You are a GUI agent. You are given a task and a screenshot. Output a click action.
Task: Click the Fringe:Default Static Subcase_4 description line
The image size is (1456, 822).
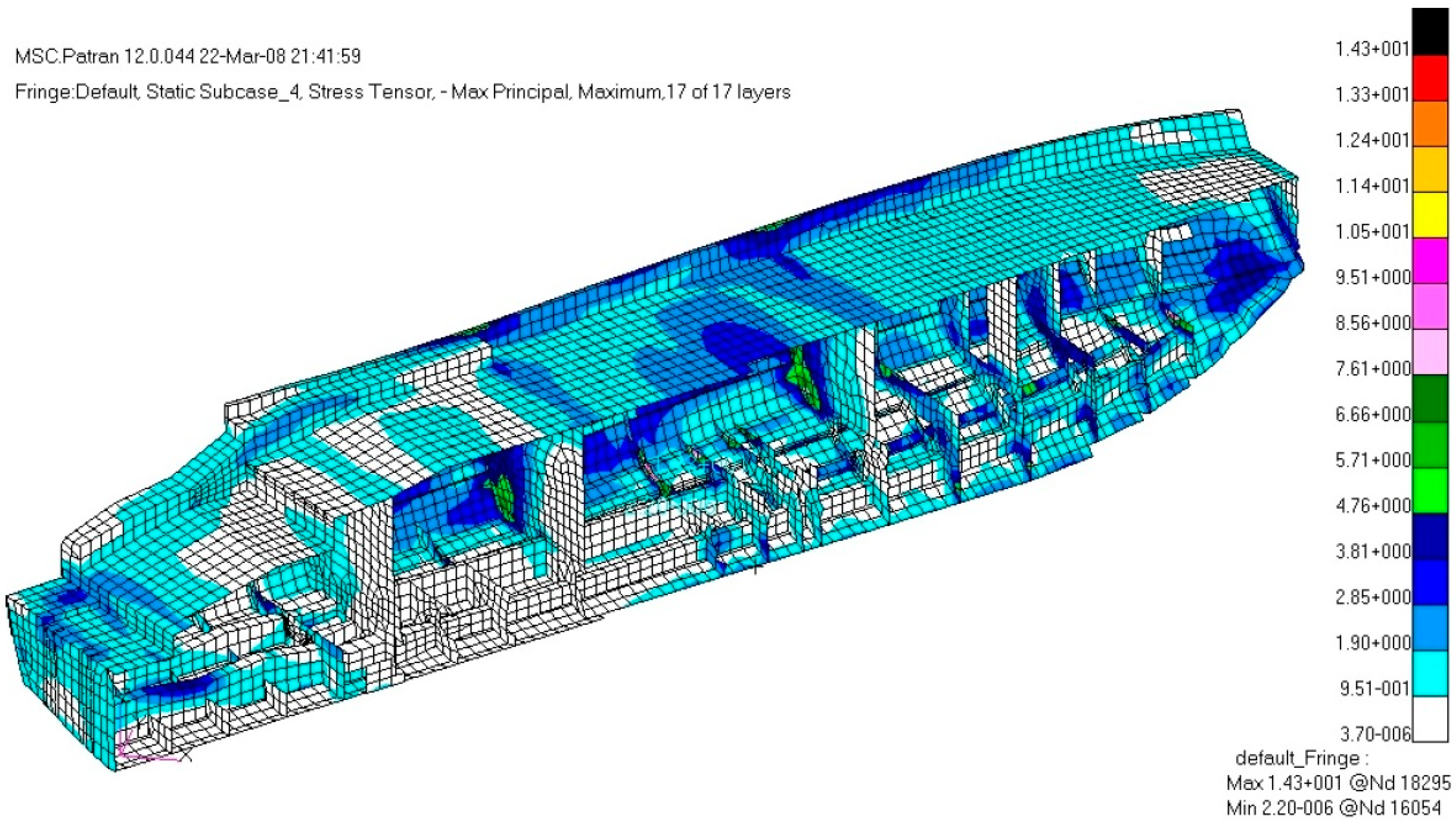tap(402, 92)
